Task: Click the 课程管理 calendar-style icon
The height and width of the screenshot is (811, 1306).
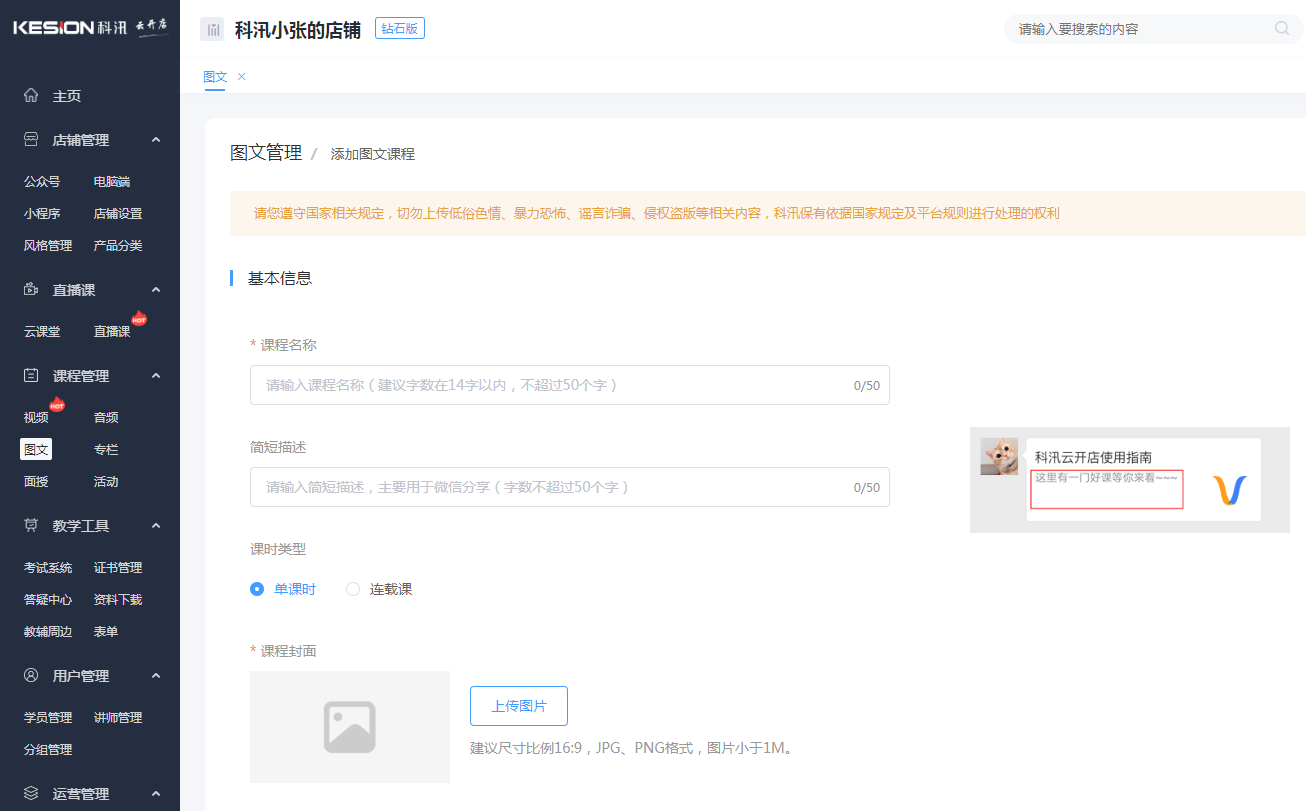Action: click(30, 375)
